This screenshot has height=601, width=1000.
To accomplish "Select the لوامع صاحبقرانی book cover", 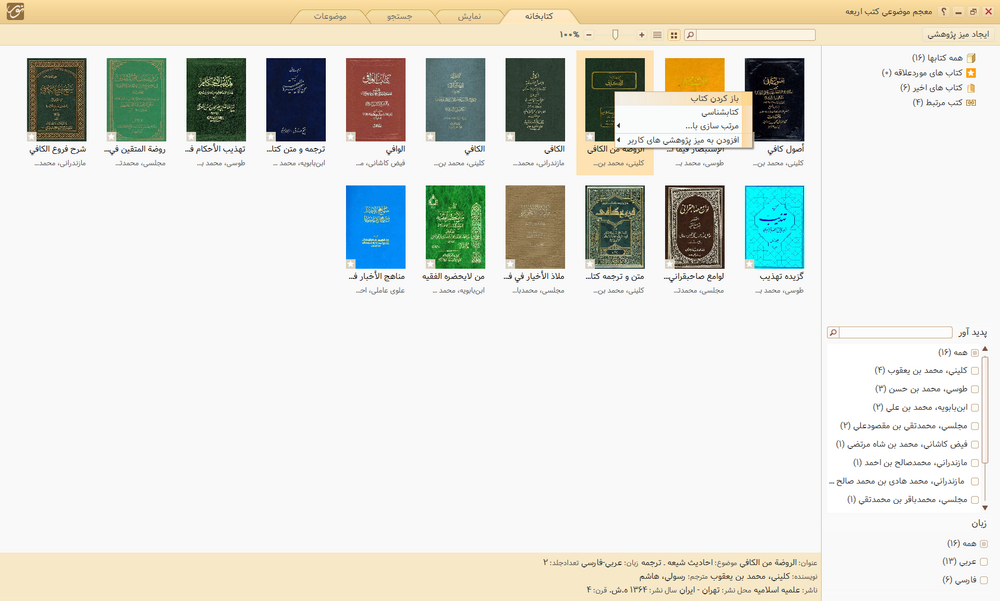I will coord(695,227).
